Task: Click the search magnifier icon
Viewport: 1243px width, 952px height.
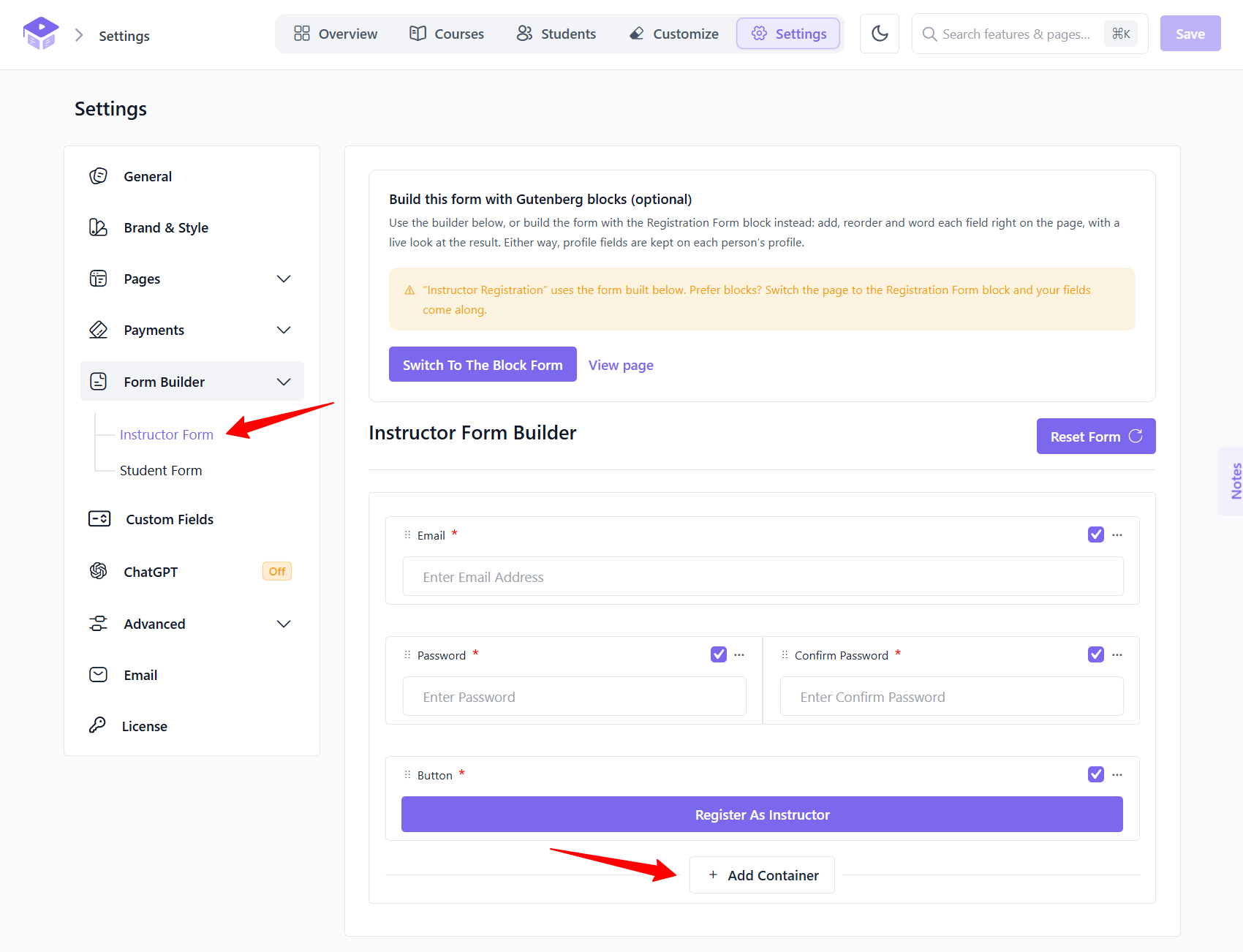Action: pyautogui.click(x=929, y=34)
